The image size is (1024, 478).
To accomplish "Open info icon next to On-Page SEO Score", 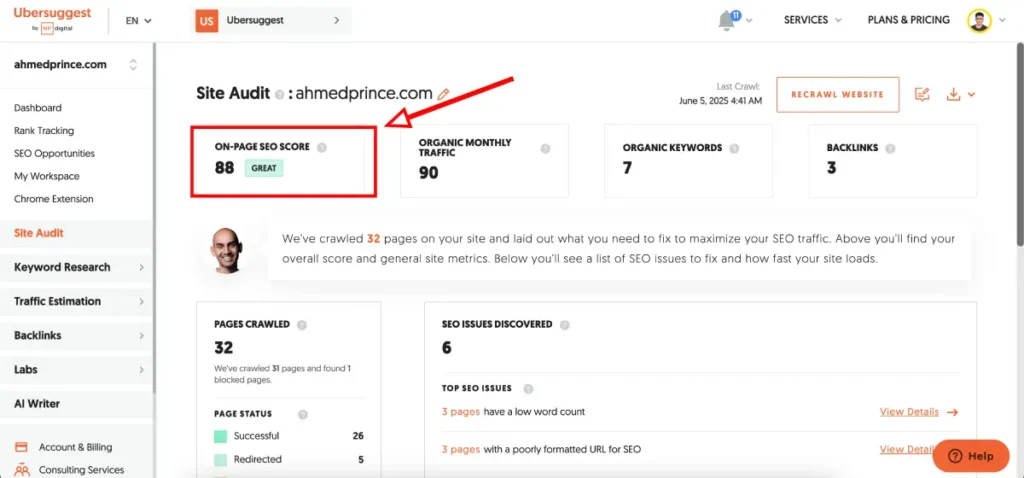I will tap(321, 148).
